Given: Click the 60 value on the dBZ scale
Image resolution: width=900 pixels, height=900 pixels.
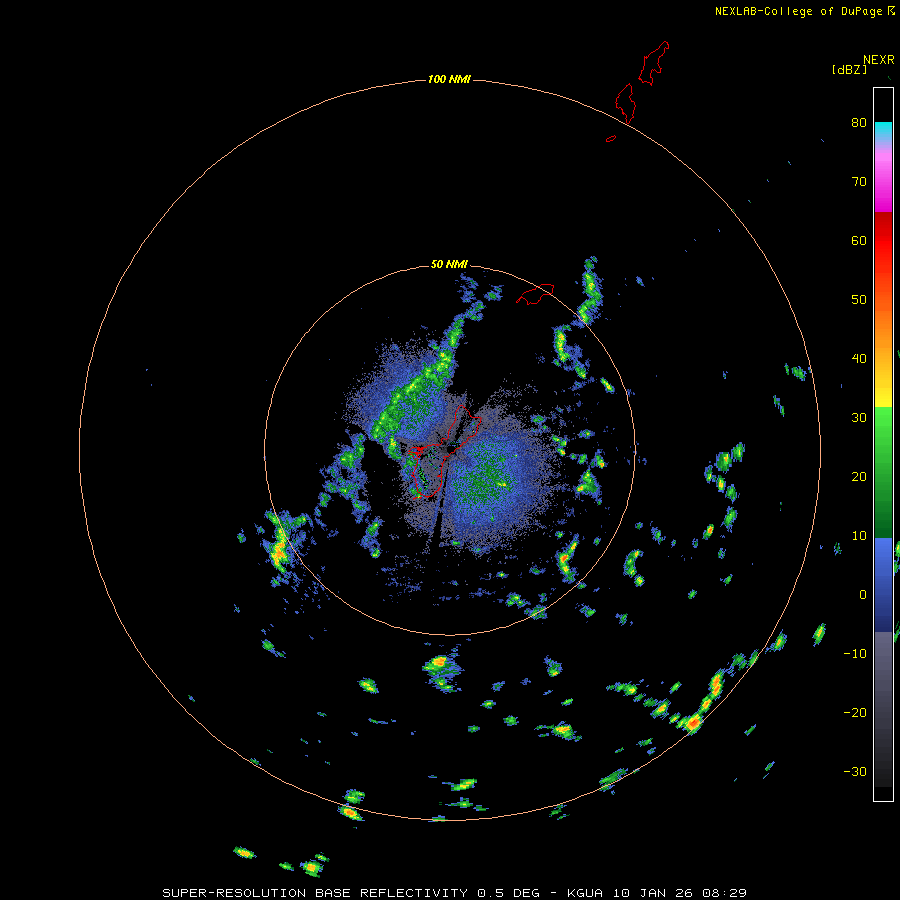Looking at the screenshot, I should pyautogui.click(x=859, y=240).
